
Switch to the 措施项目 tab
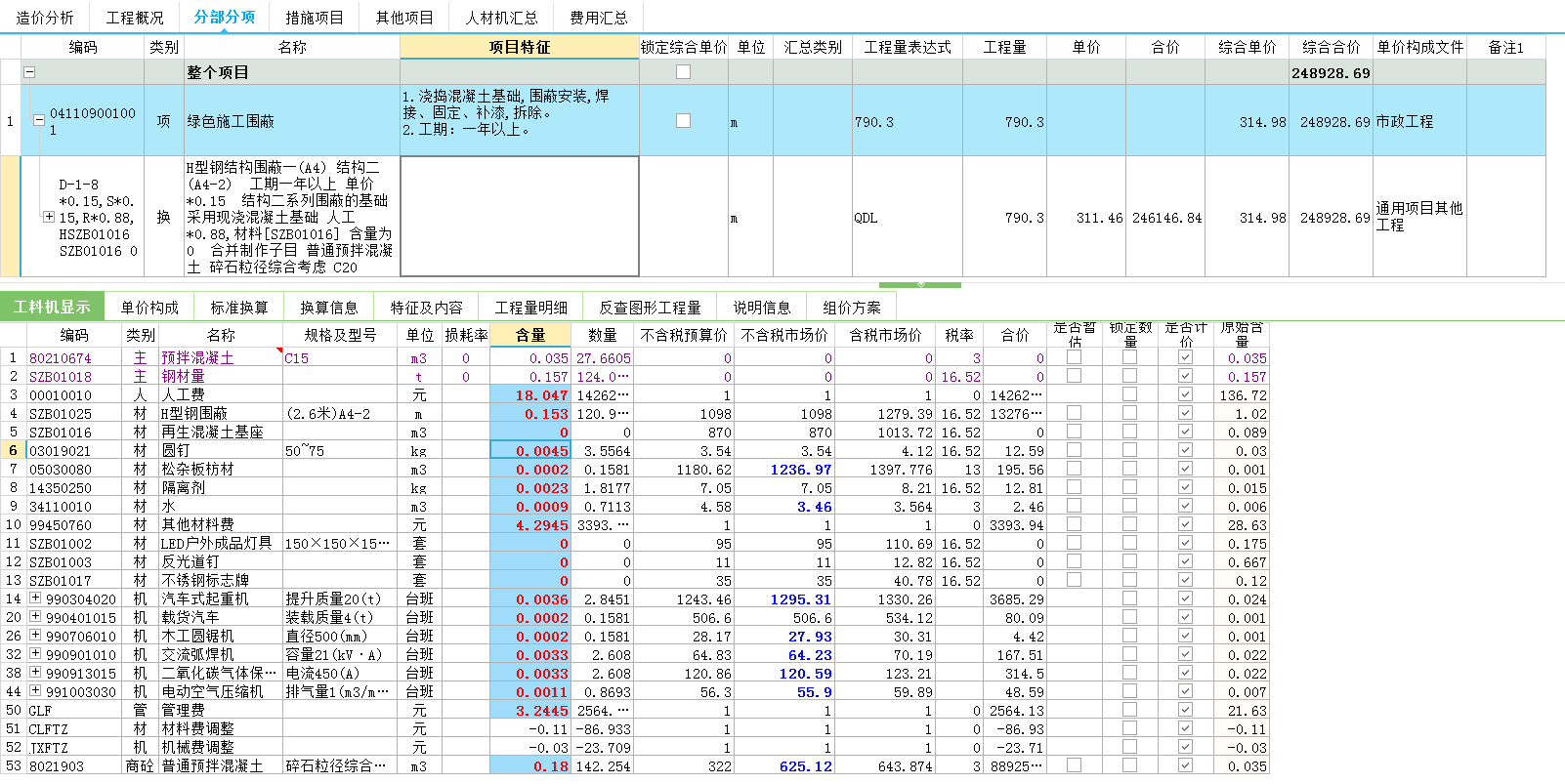click(314, 18)
